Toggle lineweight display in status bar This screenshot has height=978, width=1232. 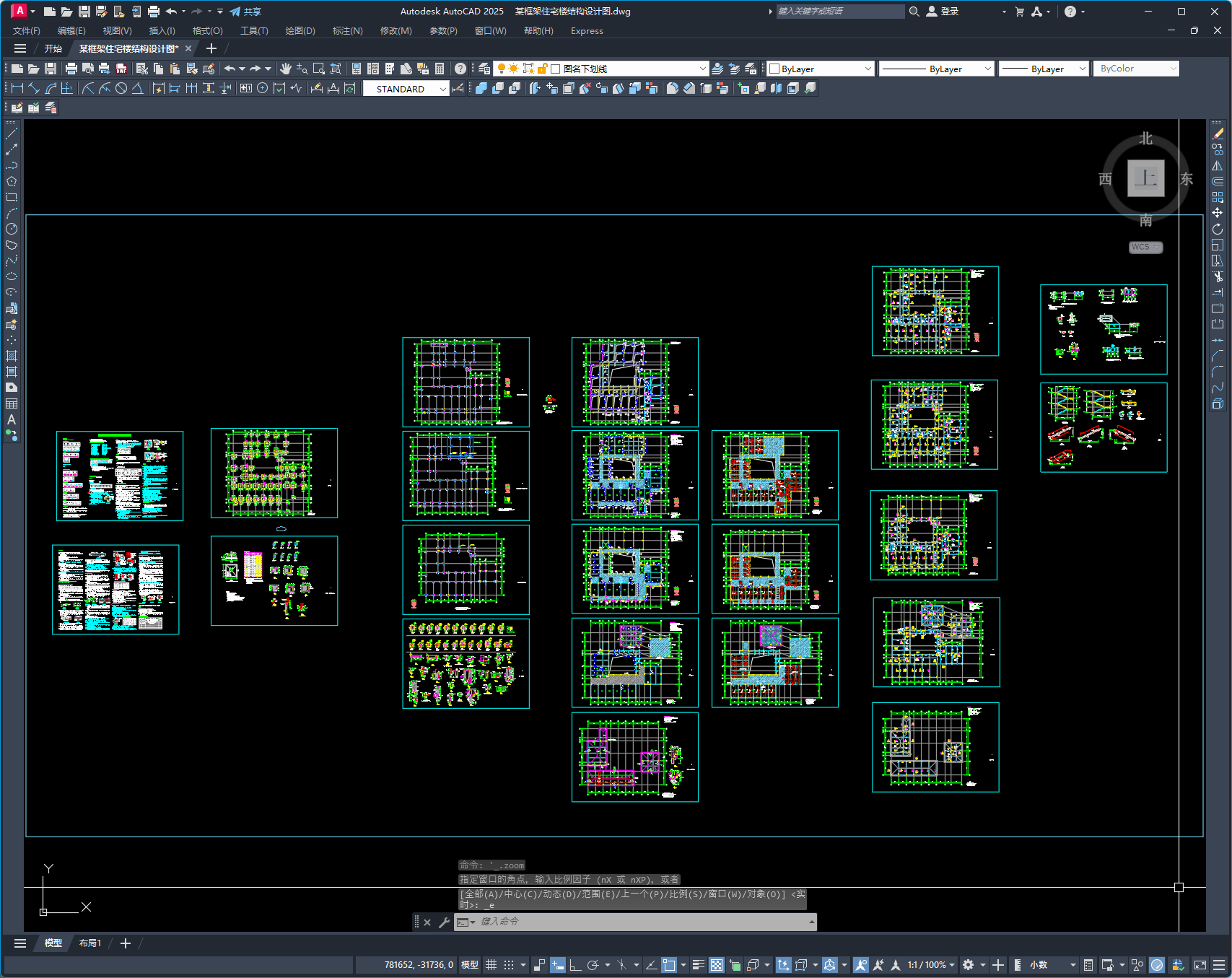point(698,965)
